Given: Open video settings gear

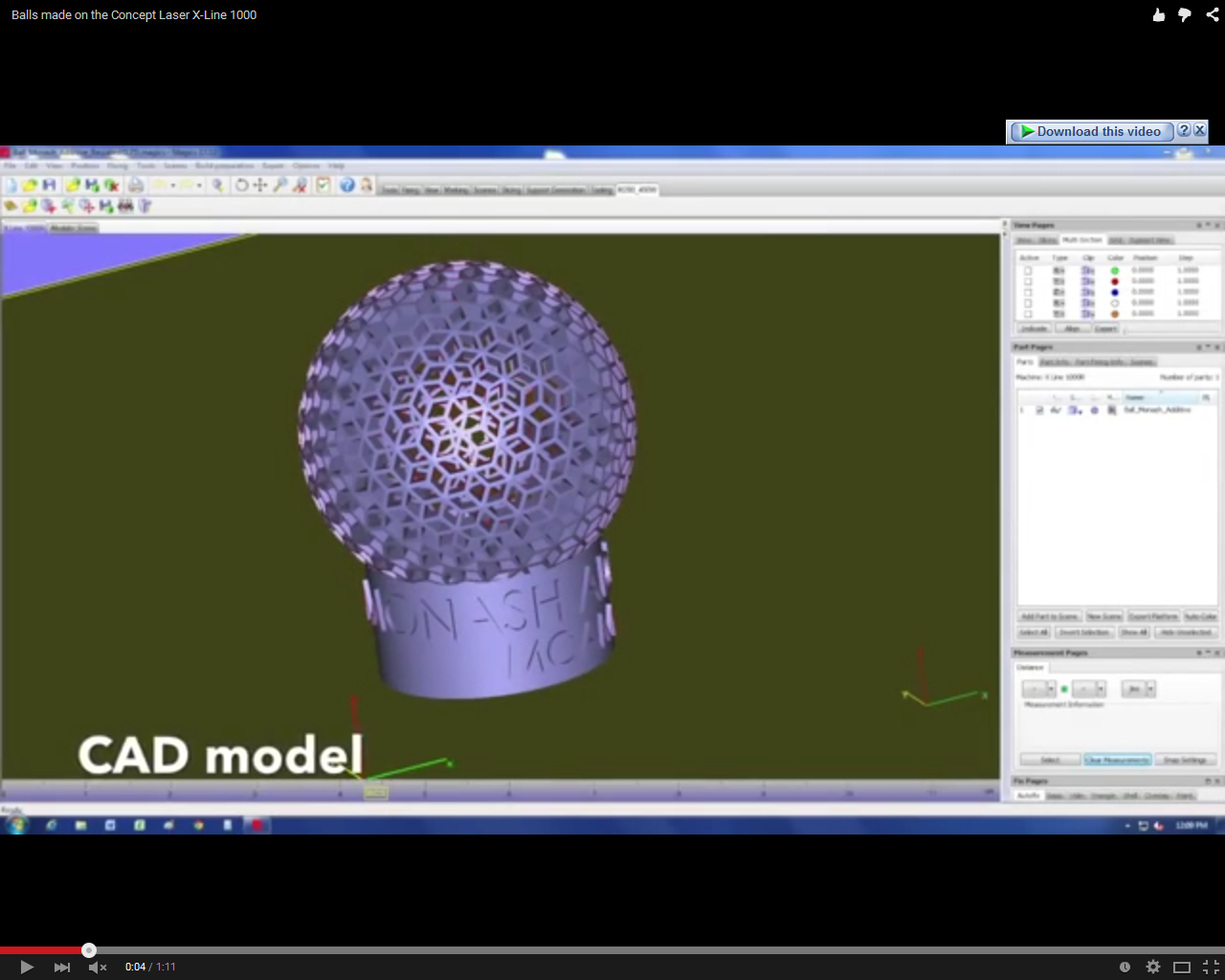Looking at the screenshot, I should [x=1153, y=967].
